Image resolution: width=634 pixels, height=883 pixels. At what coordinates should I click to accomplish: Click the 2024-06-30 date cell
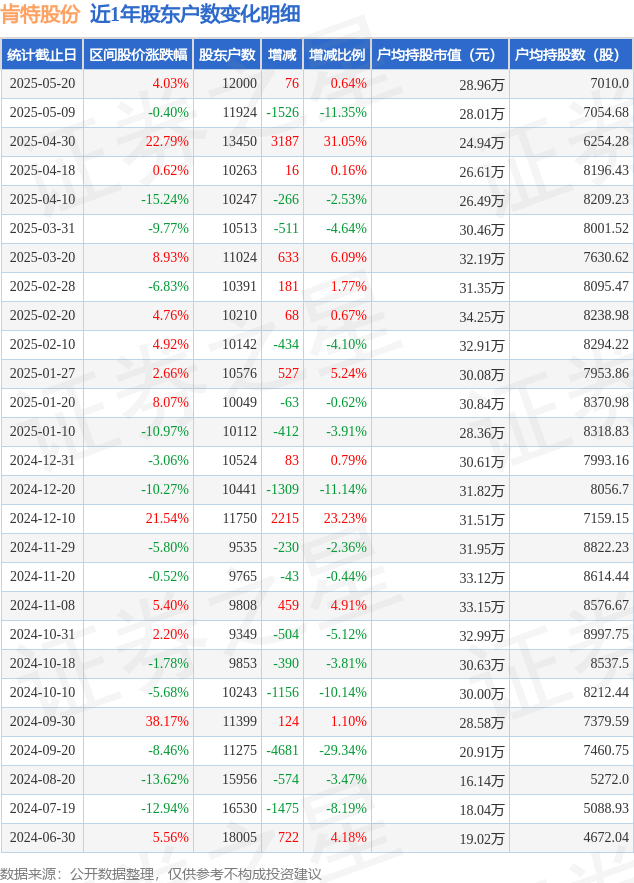[42, 837]
